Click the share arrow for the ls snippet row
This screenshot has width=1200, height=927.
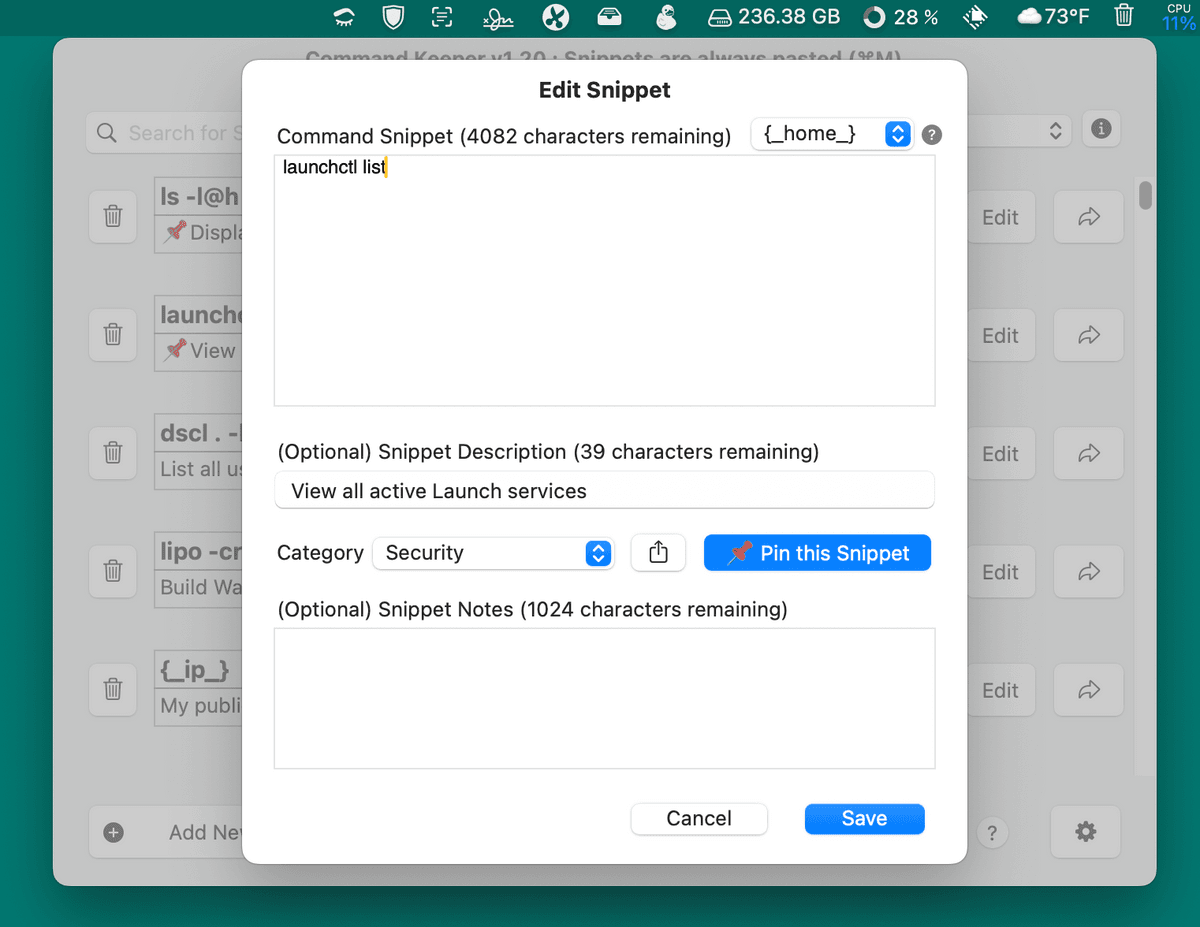click(x=1089, y=217)
